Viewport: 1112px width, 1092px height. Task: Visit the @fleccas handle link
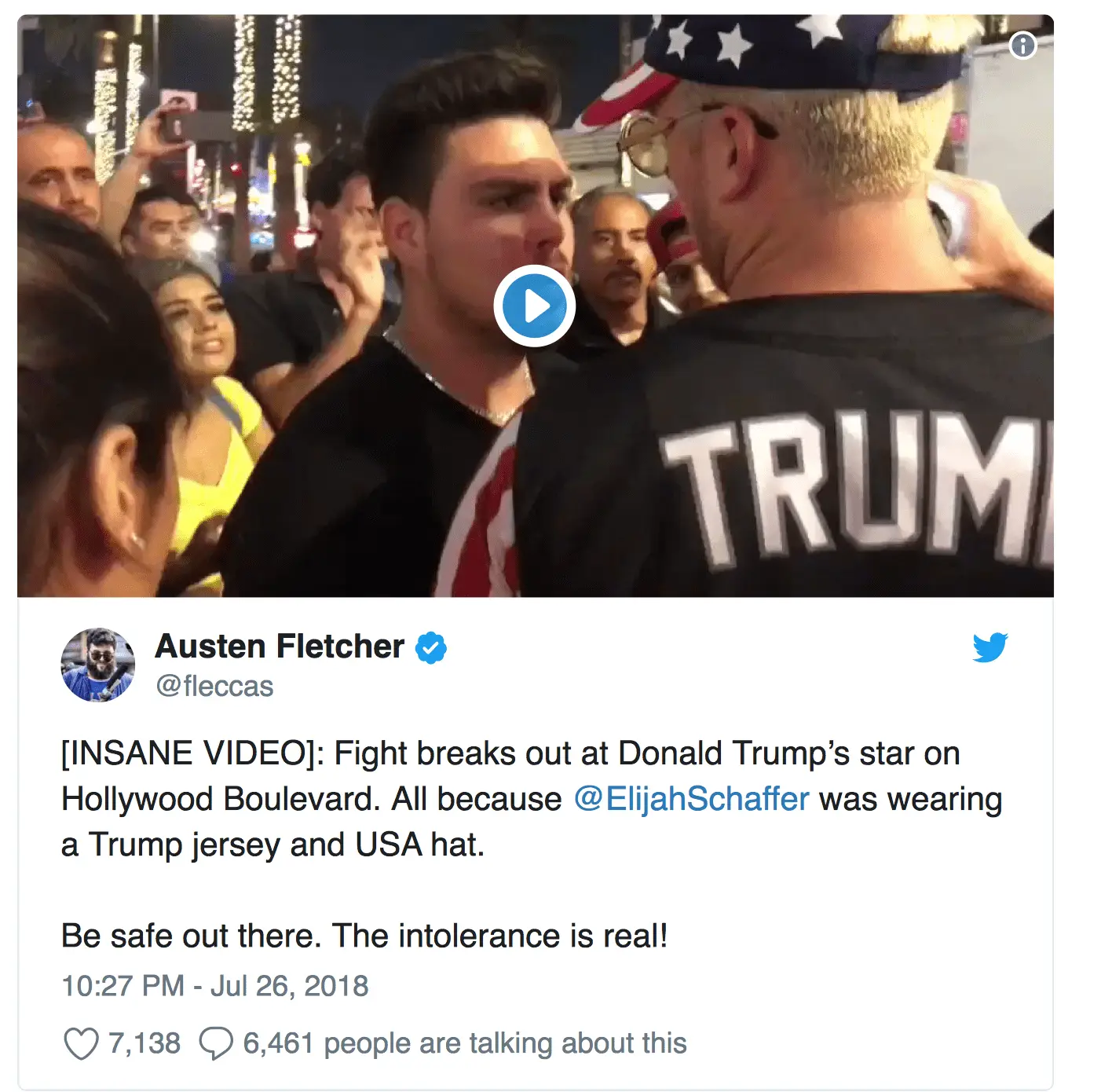click(214, 686)
